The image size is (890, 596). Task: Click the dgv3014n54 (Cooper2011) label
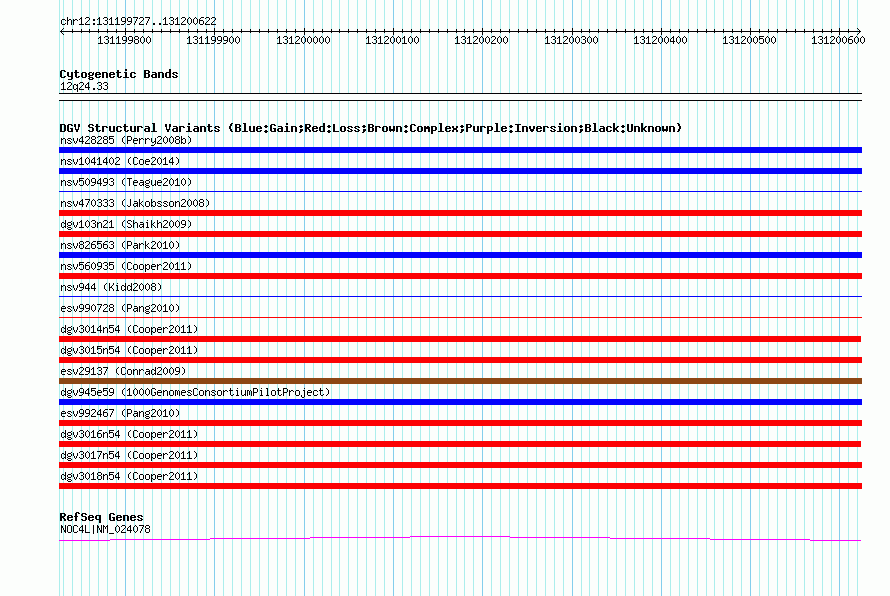(129, 329)
